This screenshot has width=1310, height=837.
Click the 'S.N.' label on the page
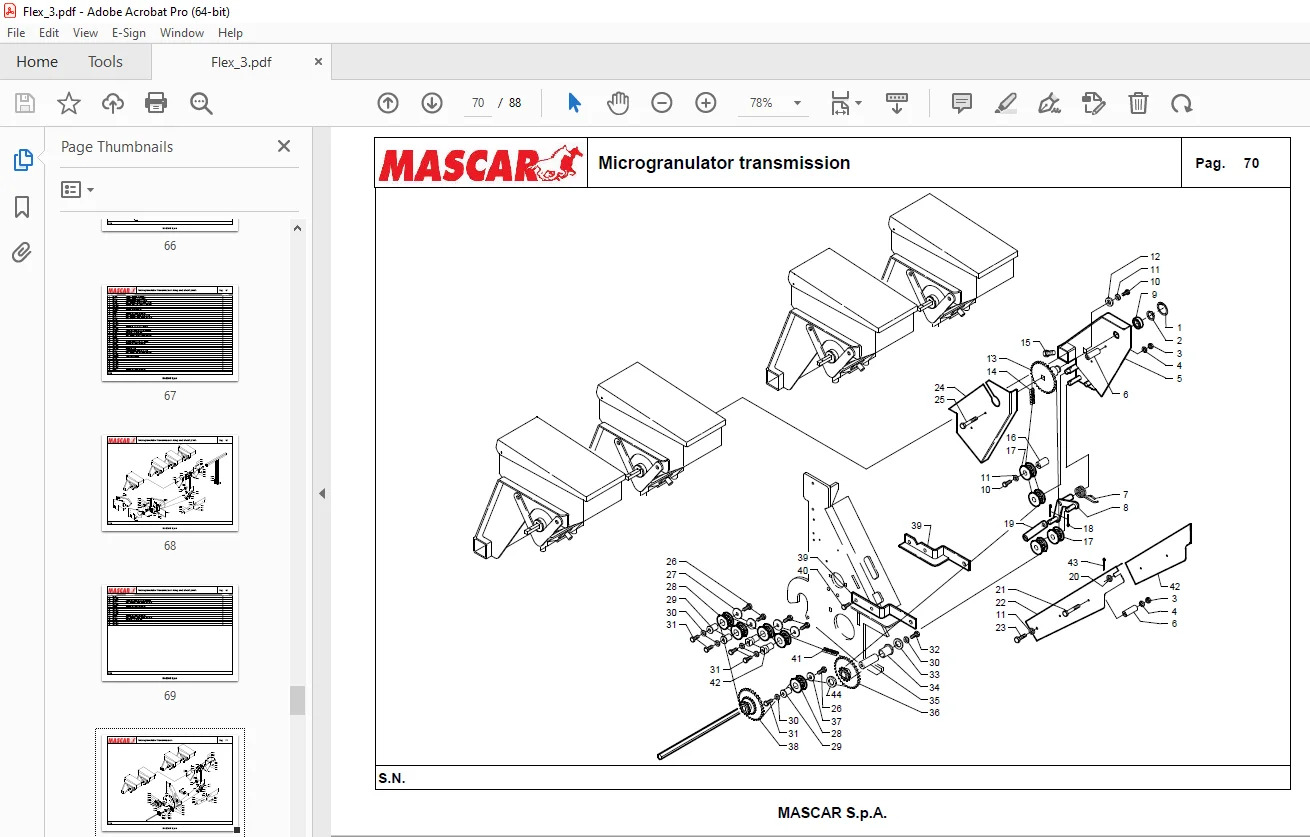[392, 778]
